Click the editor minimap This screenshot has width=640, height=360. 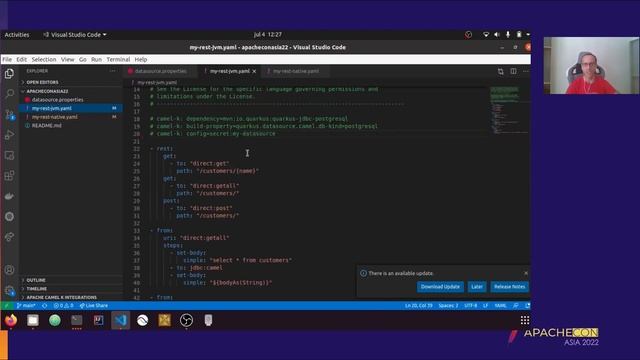click(x=508, y=110)
